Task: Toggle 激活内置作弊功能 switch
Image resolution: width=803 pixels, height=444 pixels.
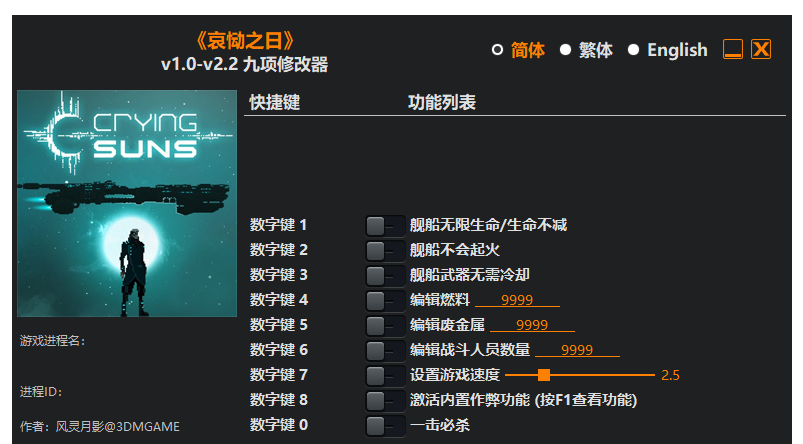Action: (385, 400)
